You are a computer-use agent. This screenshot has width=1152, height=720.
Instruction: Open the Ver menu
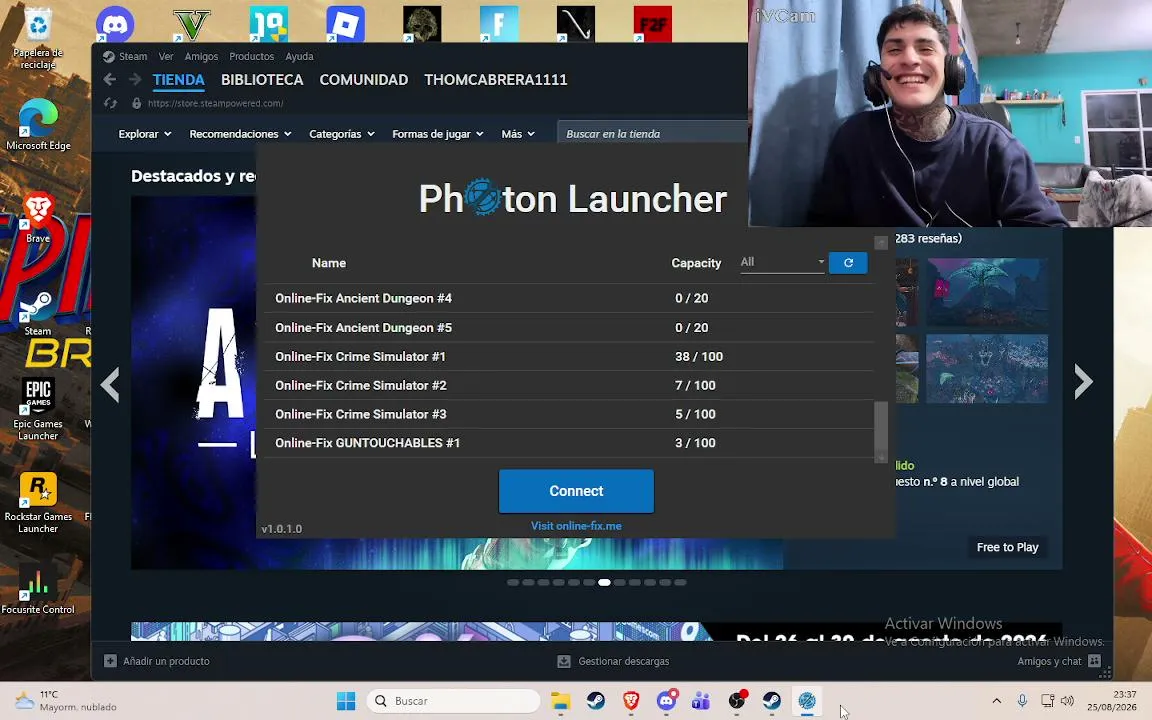[166, 57]
